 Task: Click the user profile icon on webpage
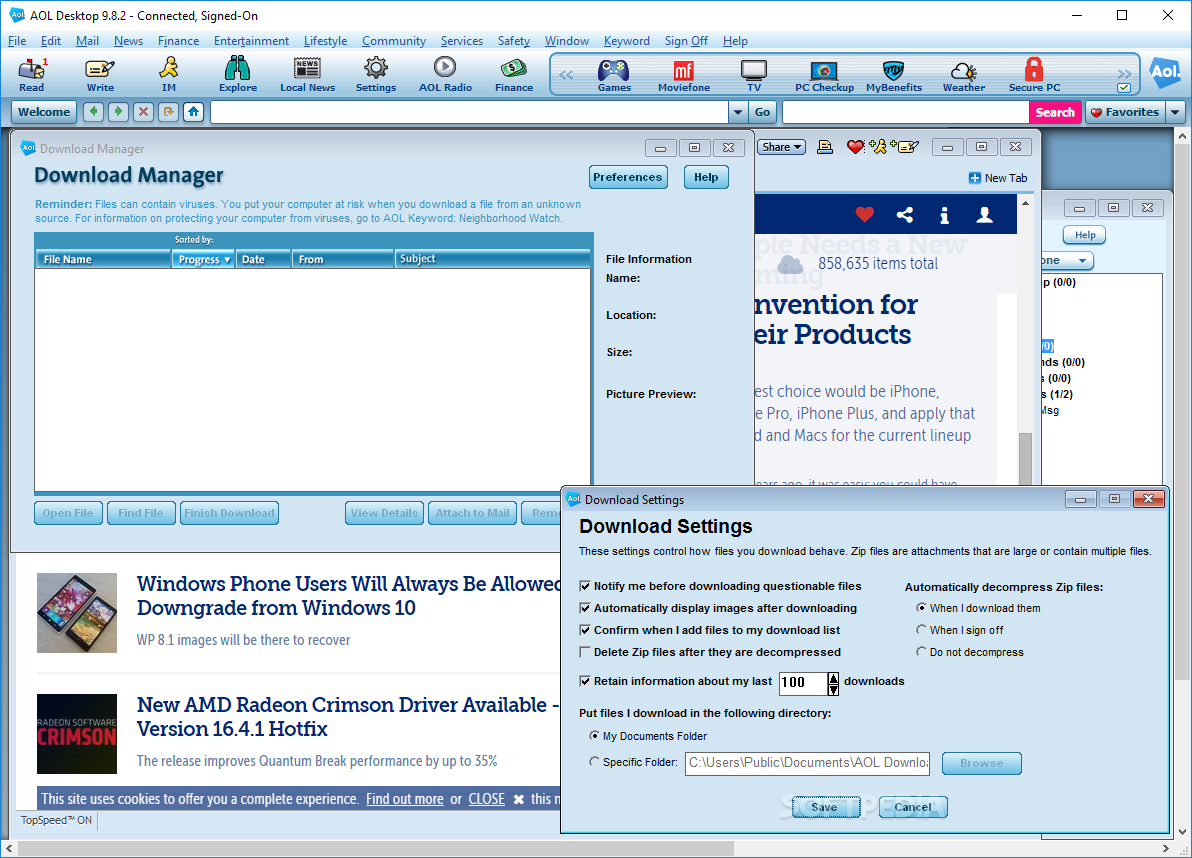pyautogui.click(x=984, y=215)
